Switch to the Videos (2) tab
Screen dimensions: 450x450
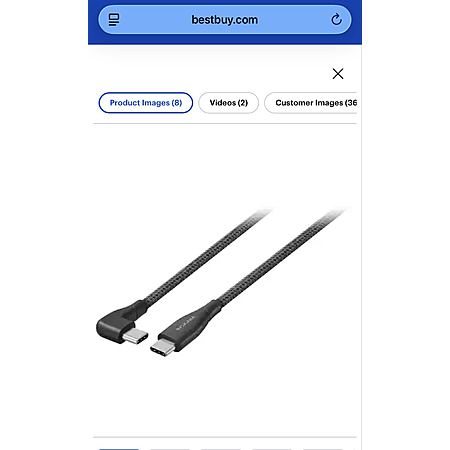(228, 103)
